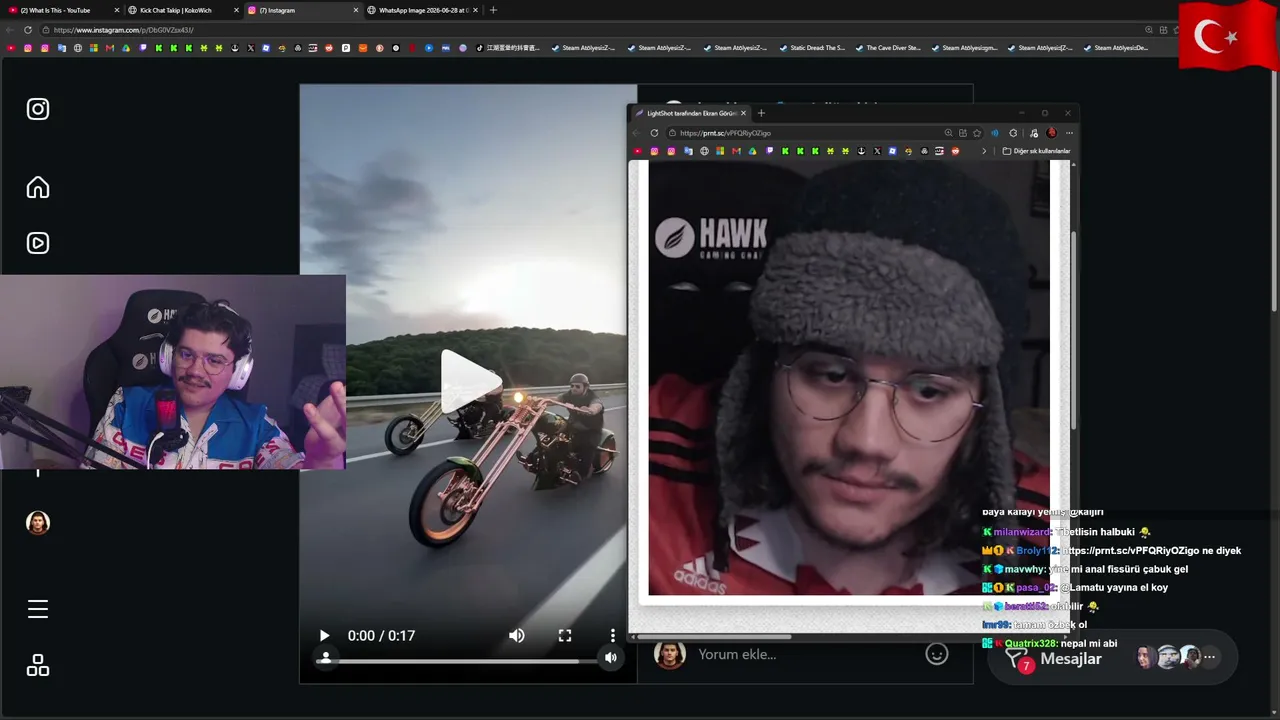Enter fullscreen for the motorcycle video

[x=565, y=636]
